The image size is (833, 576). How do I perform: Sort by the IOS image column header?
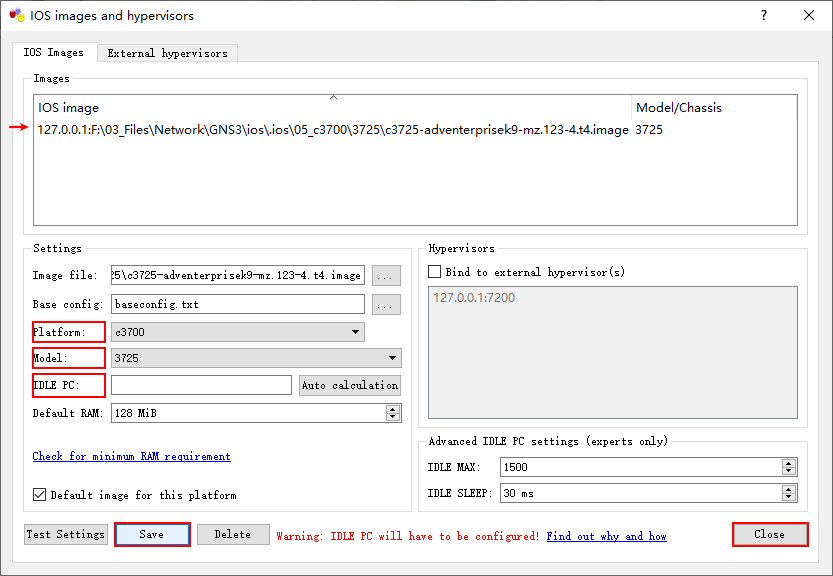tap(333, 107)
